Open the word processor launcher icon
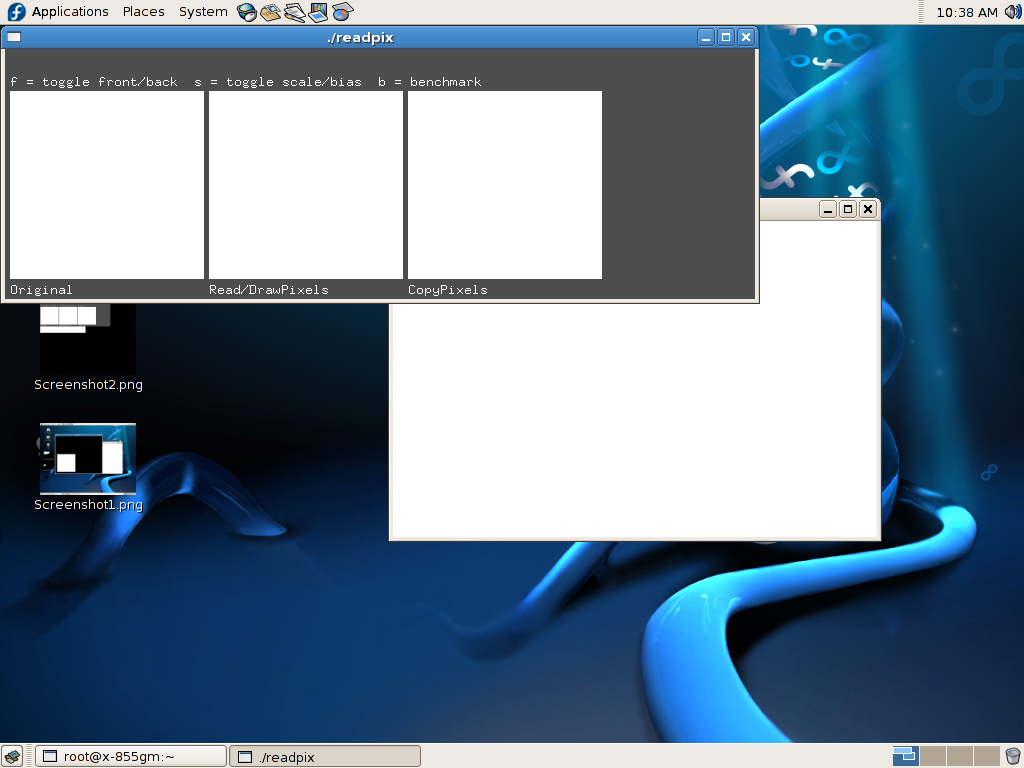 [294, 12]
